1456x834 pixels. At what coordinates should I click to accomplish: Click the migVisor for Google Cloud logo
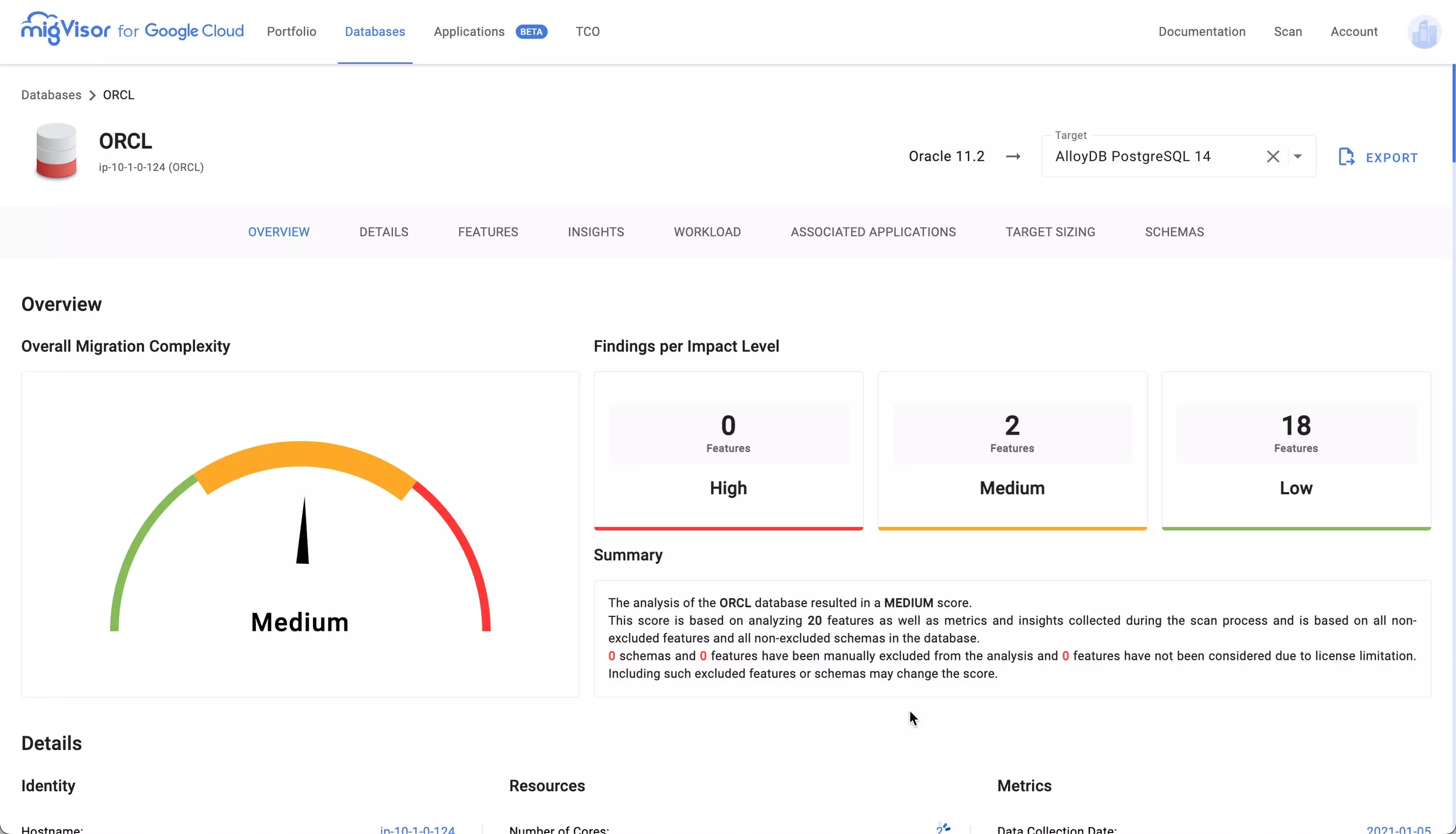[x=133, y=29]
